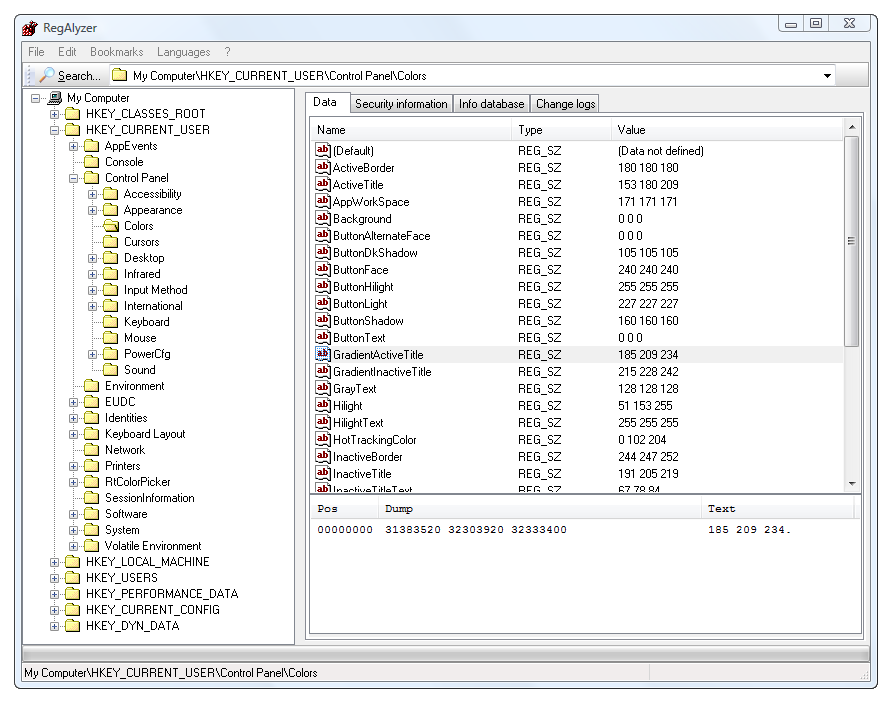Expand the HKEY_CLASSES_ROOT node
This screenshot has width=896, height=707.
[x=54, y=114]
